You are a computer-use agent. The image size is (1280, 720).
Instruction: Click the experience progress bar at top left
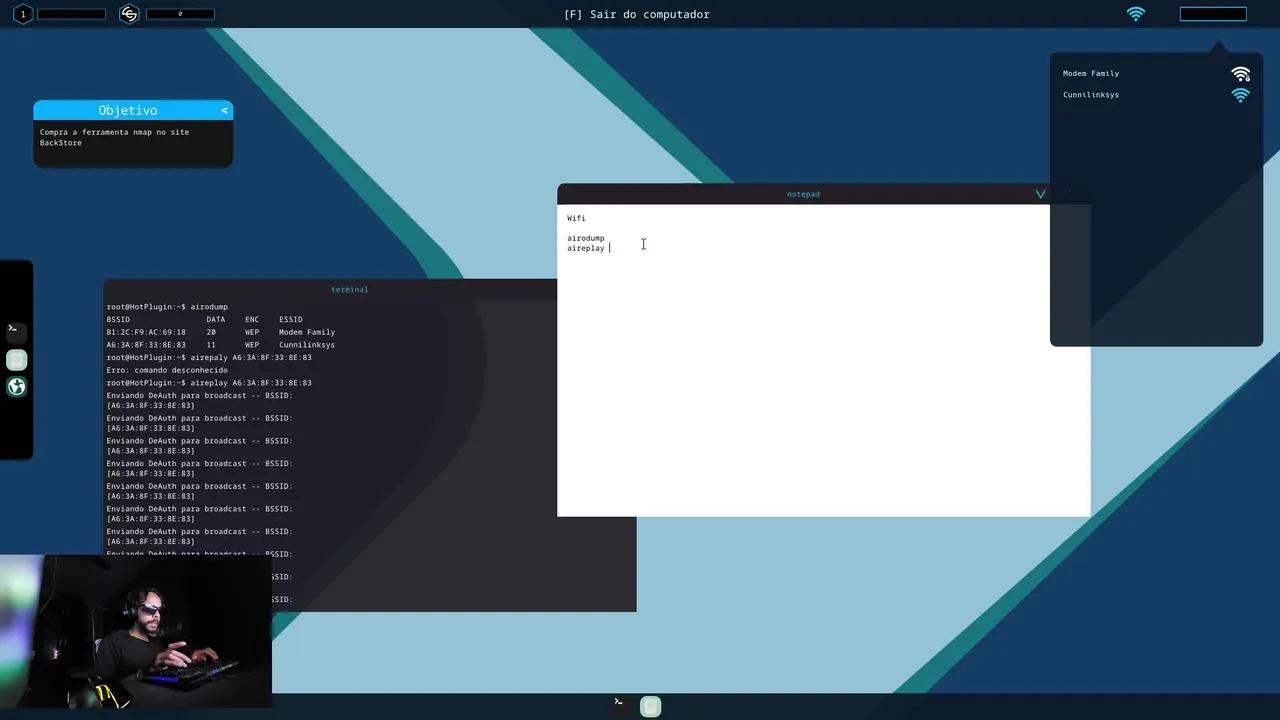[x=71, y=14]
